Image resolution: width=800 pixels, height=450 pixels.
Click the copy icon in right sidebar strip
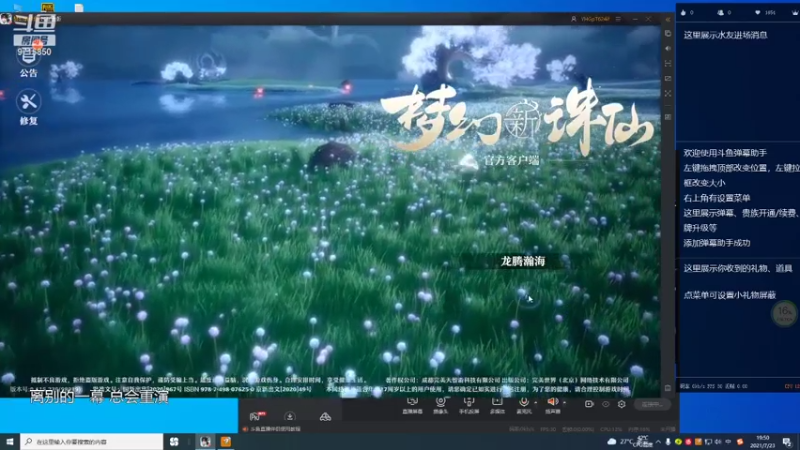(668, 33)
